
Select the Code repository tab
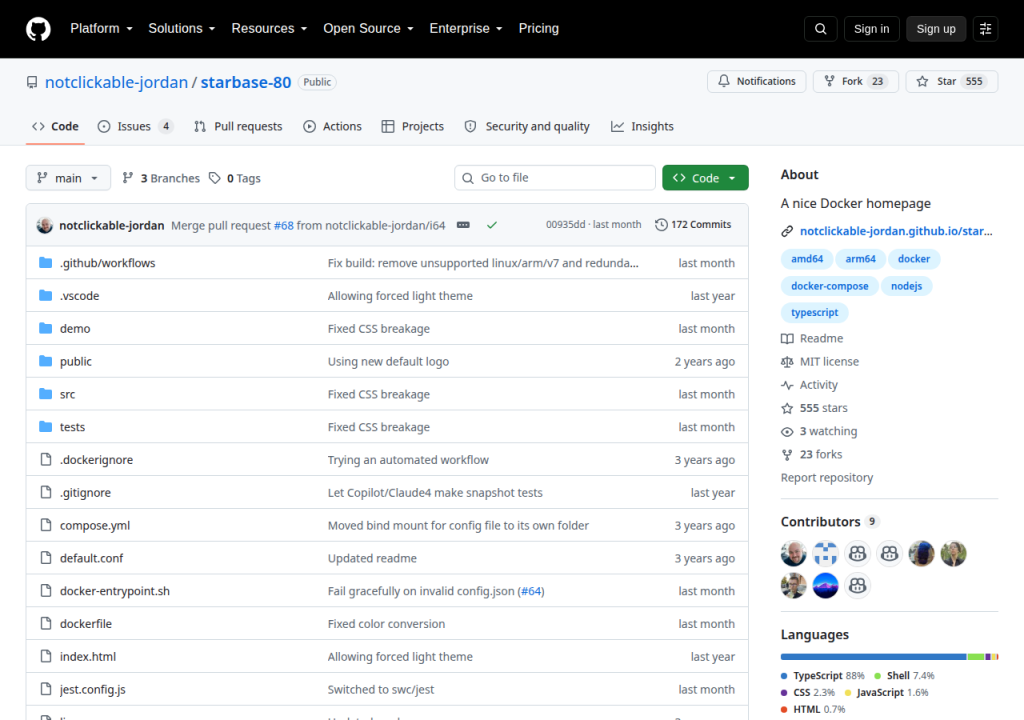tap(56, 127)
